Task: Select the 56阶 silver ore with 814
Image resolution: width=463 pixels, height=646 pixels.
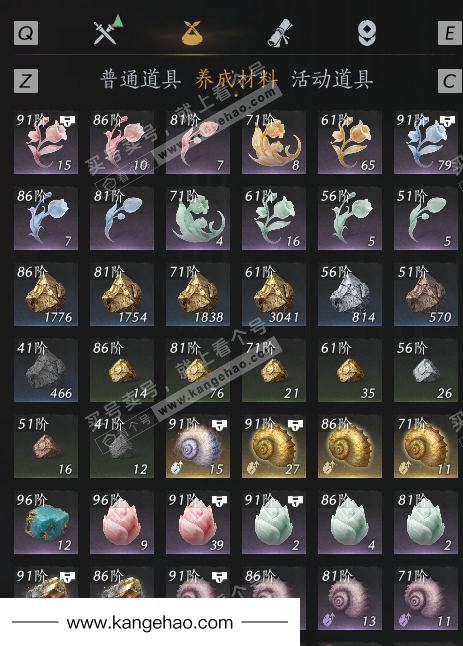Action: pyautogui.click(x=350, y=294)
